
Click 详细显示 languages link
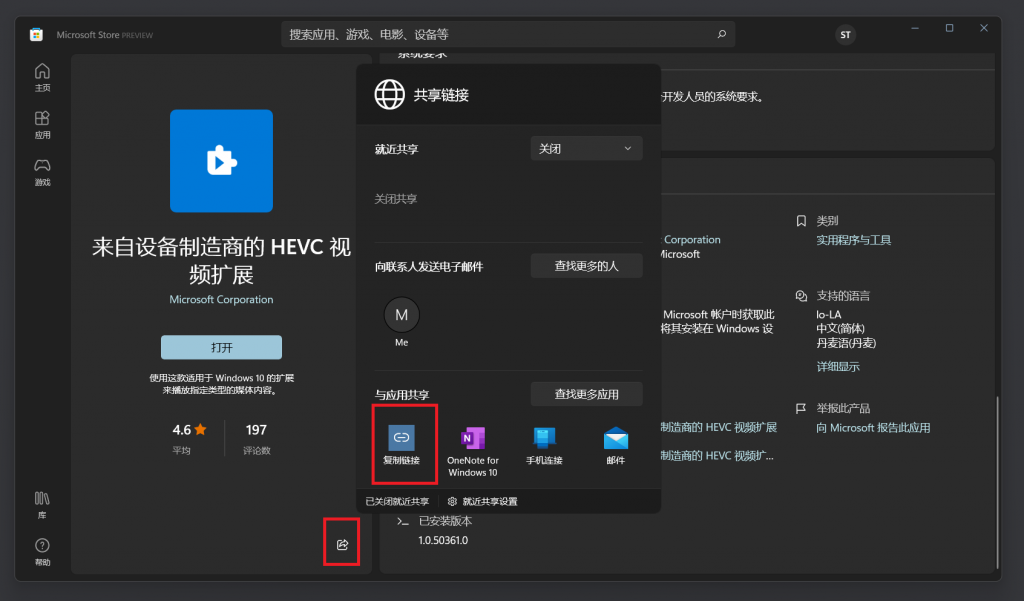click(x=838, y=366)
